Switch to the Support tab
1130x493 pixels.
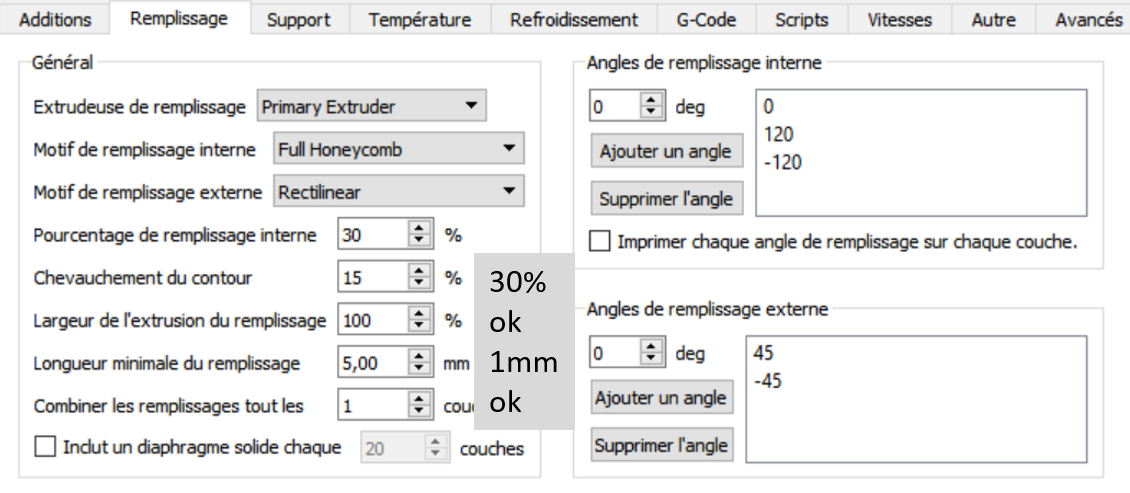coord(299,20)
